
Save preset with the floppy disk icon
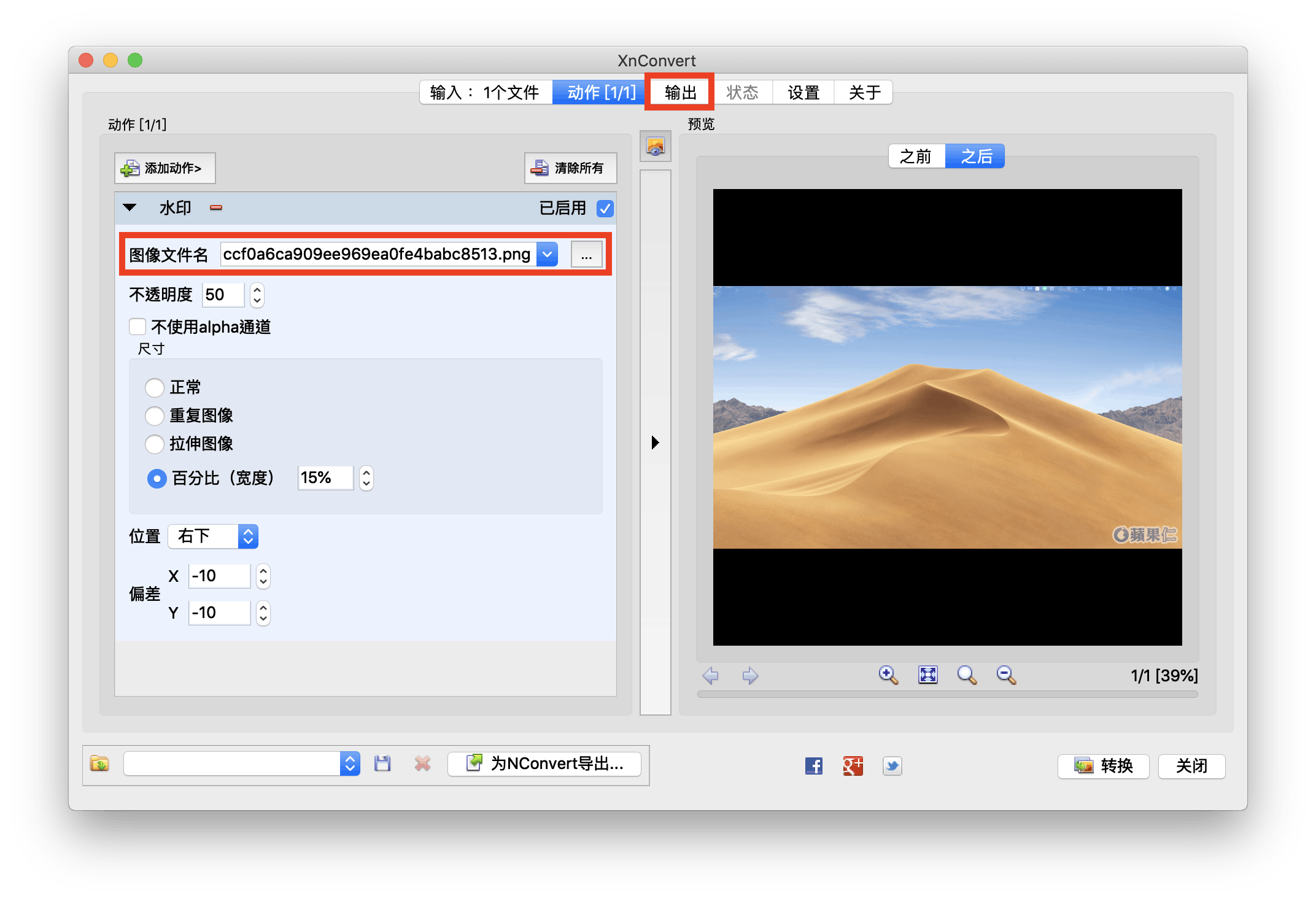coord(382,764)
